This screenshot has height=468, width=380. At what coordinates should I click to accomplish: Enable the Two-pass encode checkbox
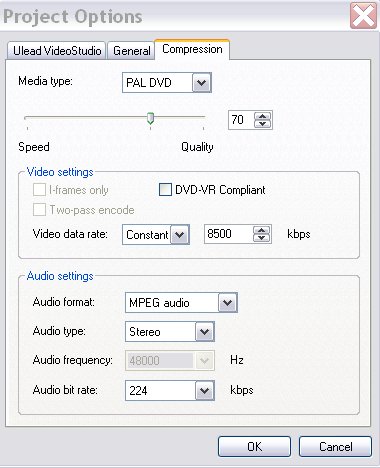[x=39, y=210]
